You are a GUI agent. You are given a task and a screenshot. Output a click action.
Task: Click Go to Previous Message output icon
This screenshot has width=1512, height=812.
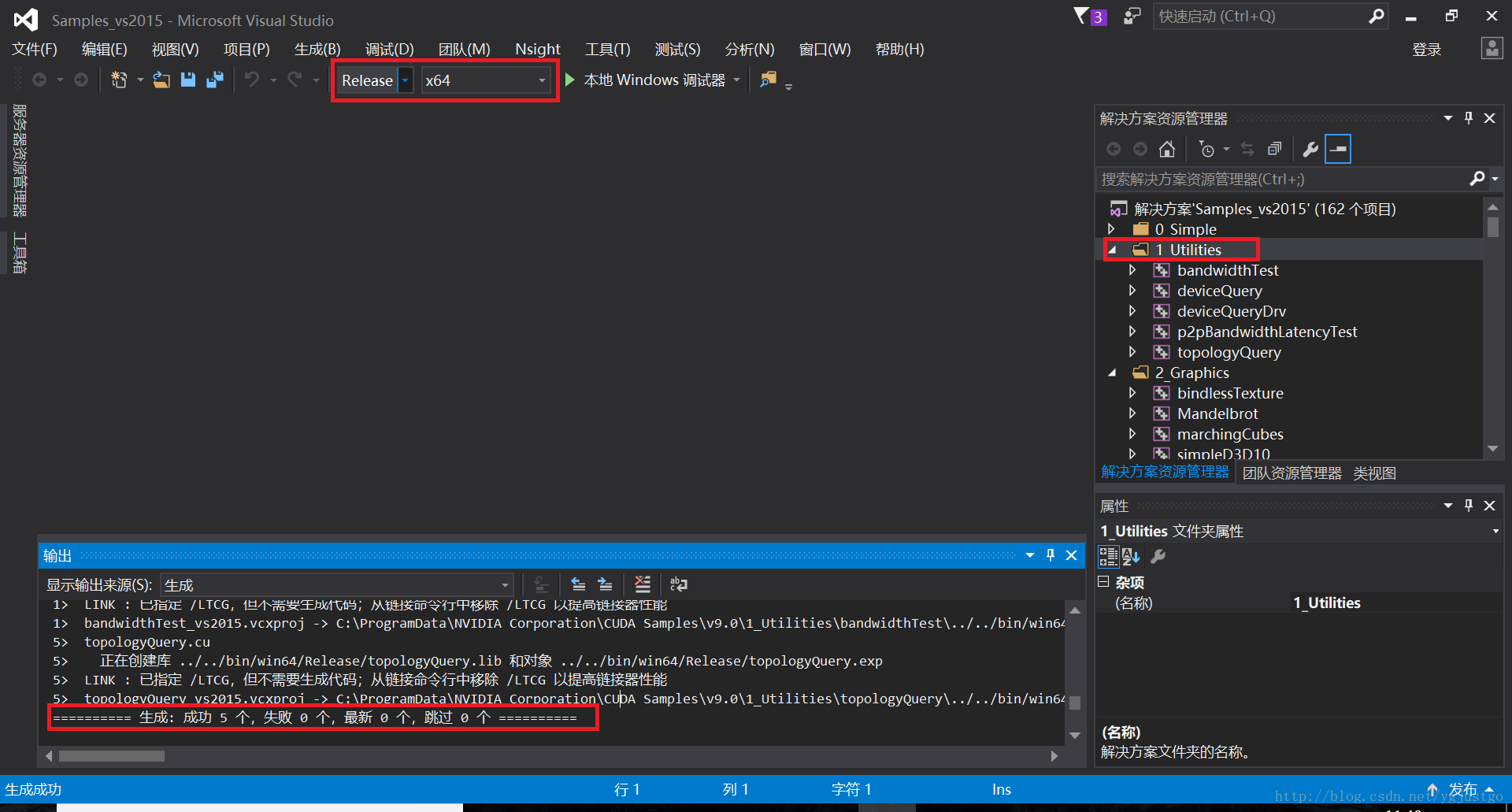point(578,584)
